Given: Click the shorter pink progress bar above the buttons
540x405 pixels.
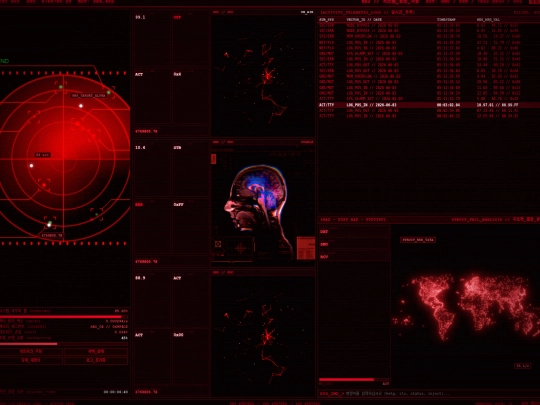Looking at the screenshot, I should pos(29,344).
